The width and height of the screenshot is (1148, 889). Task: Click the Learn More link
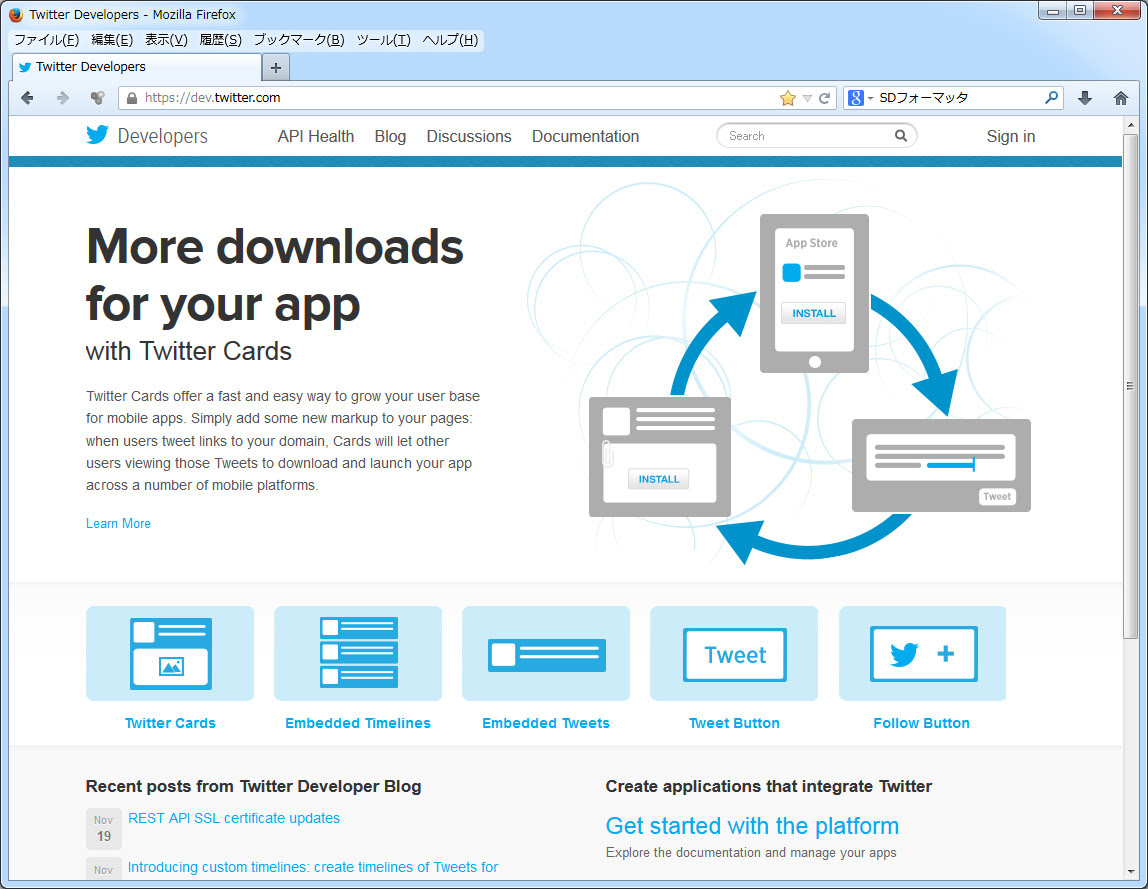119,524
